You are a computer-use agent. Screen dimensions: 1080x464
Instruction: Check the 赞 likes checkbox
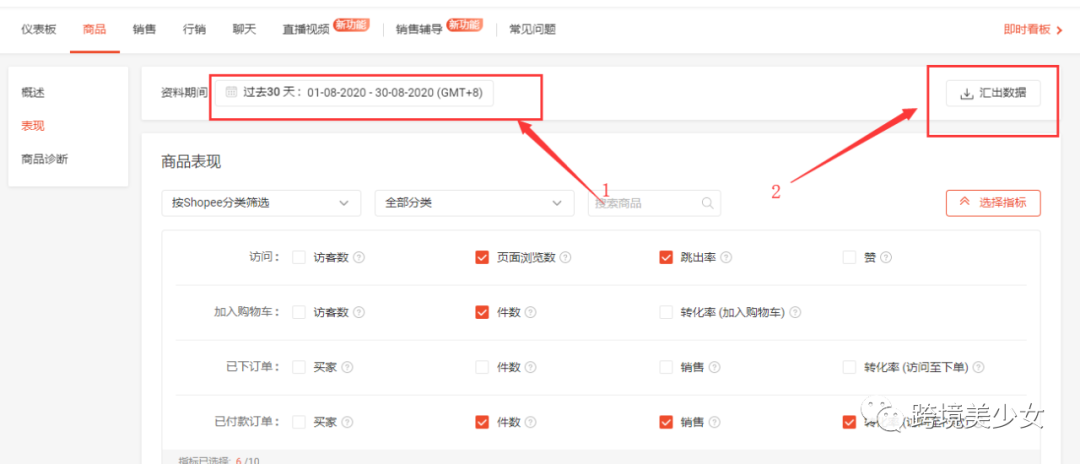pos(849,257)
